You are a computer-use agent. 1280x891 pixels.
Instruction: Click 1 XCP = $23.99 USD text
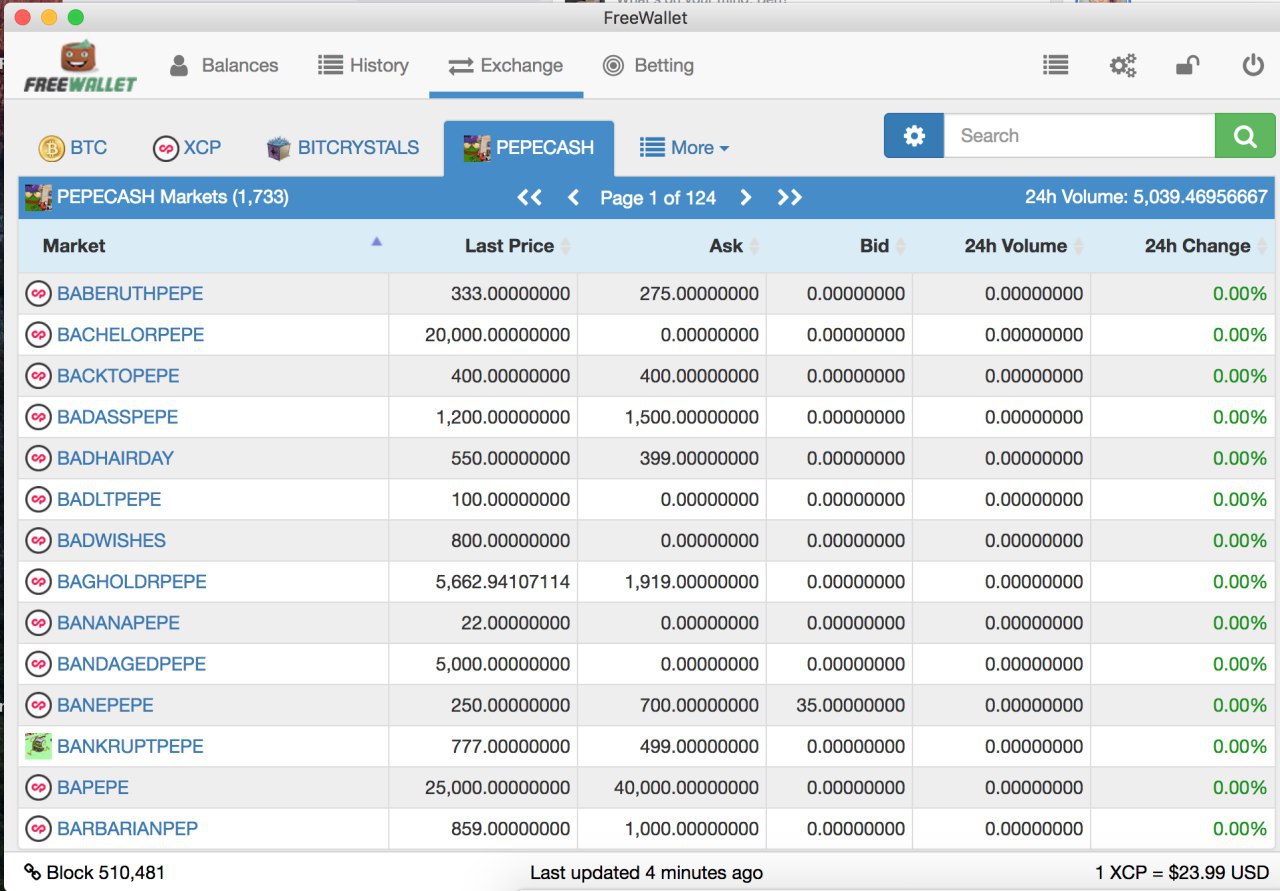1181,872
